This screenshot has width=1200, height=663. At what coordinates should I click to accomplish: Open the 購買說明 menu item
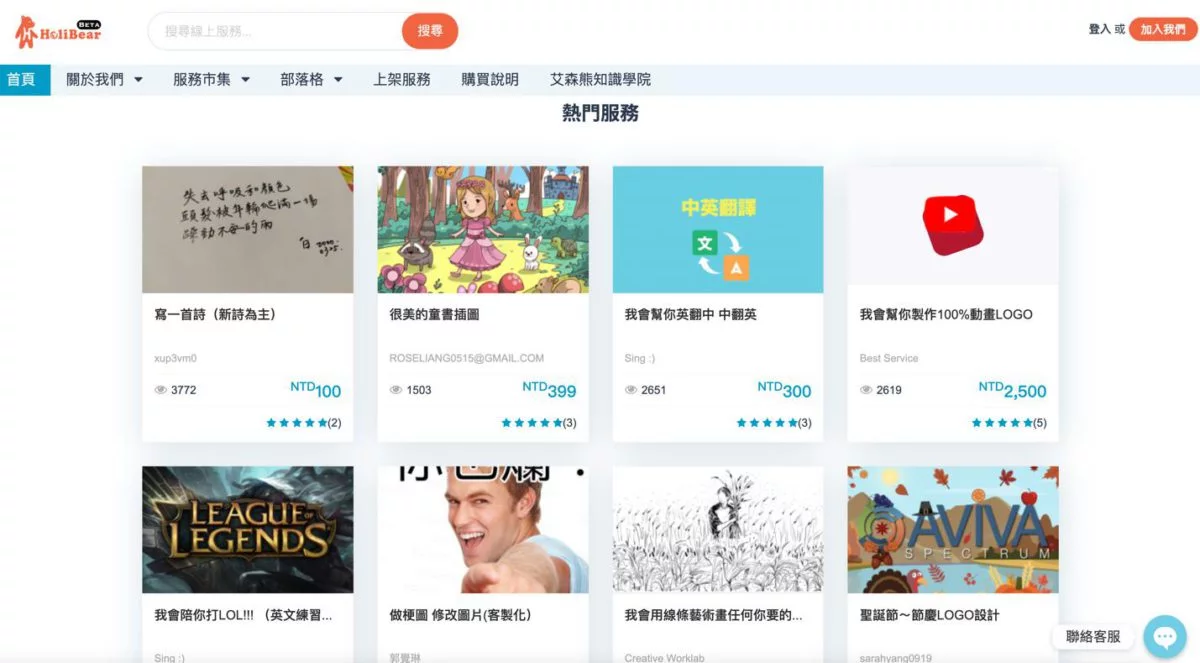pyautogui.click(x=490, y=79)
